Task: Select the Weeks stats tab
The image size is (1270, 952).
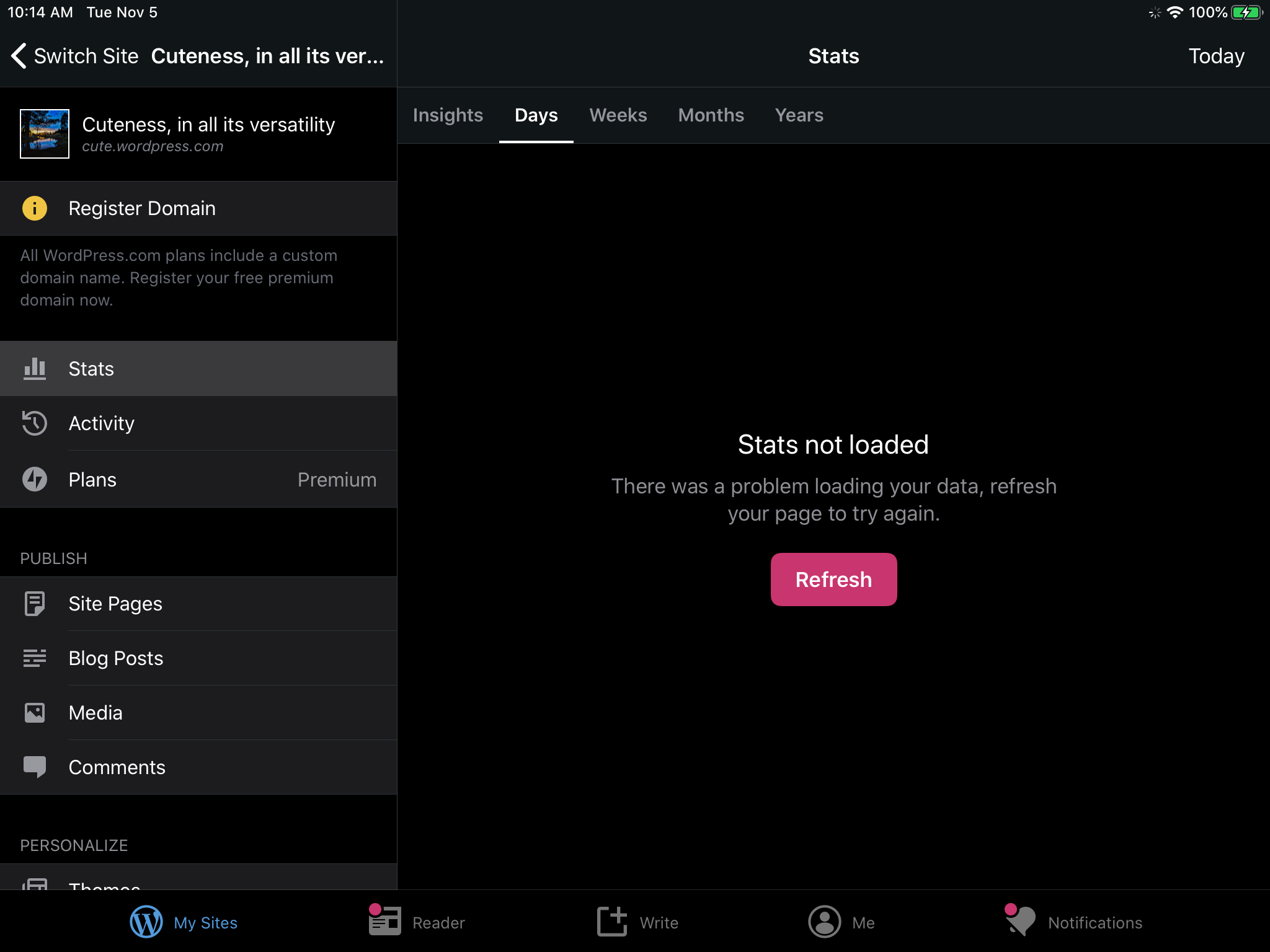Action: pyautogui.click(x=618, y=115)
